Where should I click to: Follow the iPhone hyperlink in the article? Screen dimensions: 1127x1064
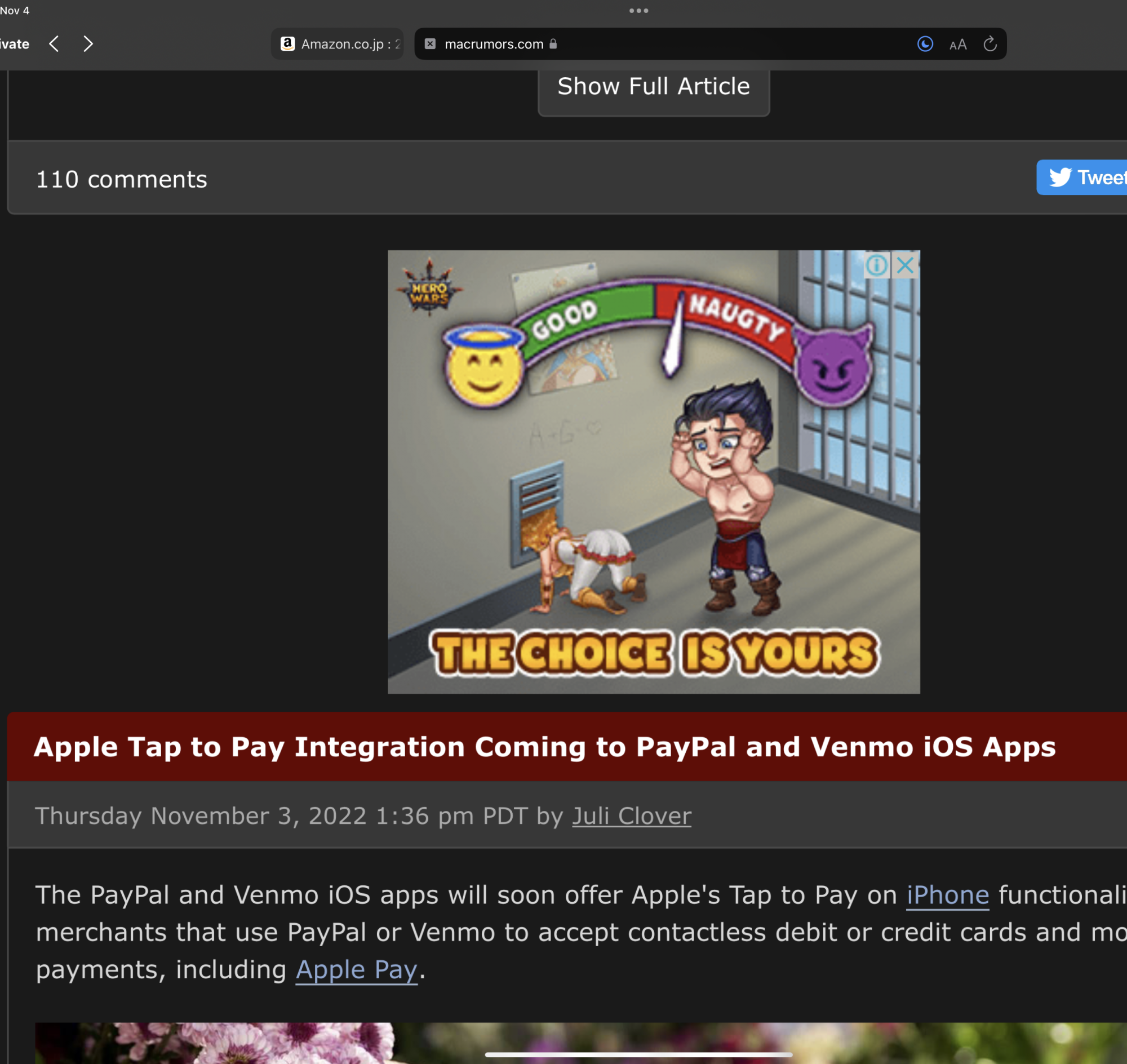947,895
